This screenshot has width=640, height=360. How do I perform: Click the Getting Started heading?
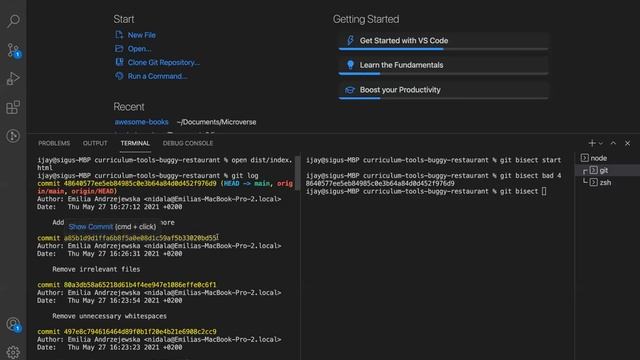[366, 19]
